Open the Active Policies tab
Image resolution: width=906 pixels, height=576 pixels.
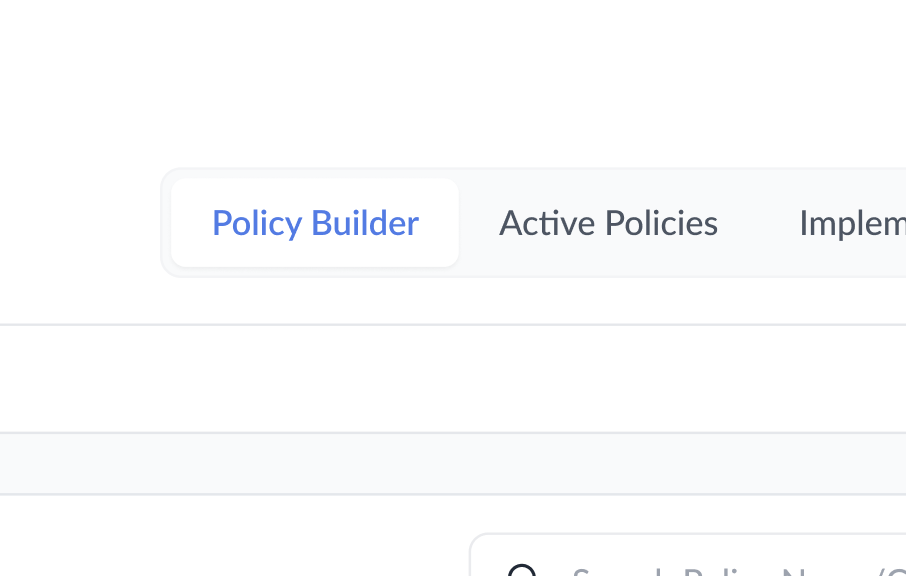pyautogui.click(x=608, y=223)
